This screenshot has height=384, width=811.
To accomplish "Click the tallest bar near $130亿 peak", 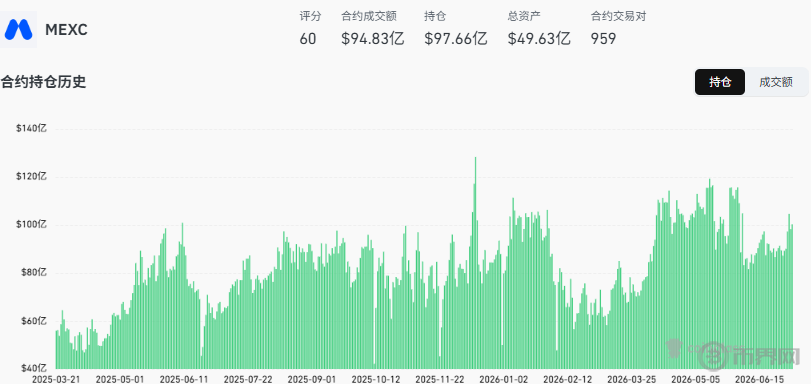I will click(x=475, y=263).
